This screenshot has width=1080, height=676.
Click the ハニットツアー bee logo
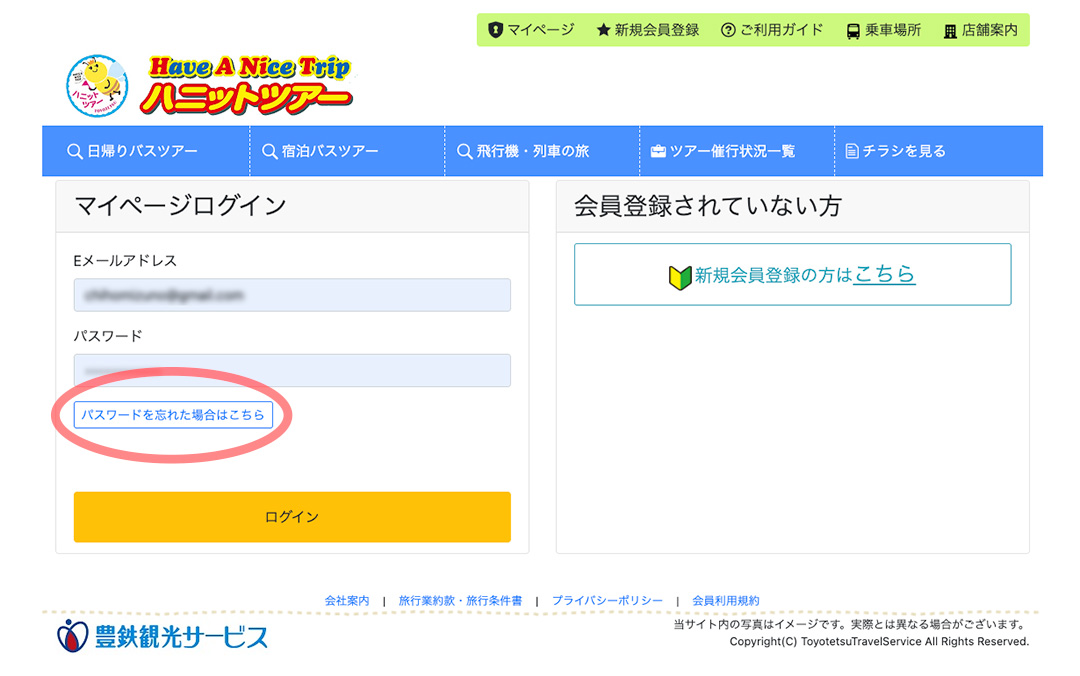(x=95, y=85)
